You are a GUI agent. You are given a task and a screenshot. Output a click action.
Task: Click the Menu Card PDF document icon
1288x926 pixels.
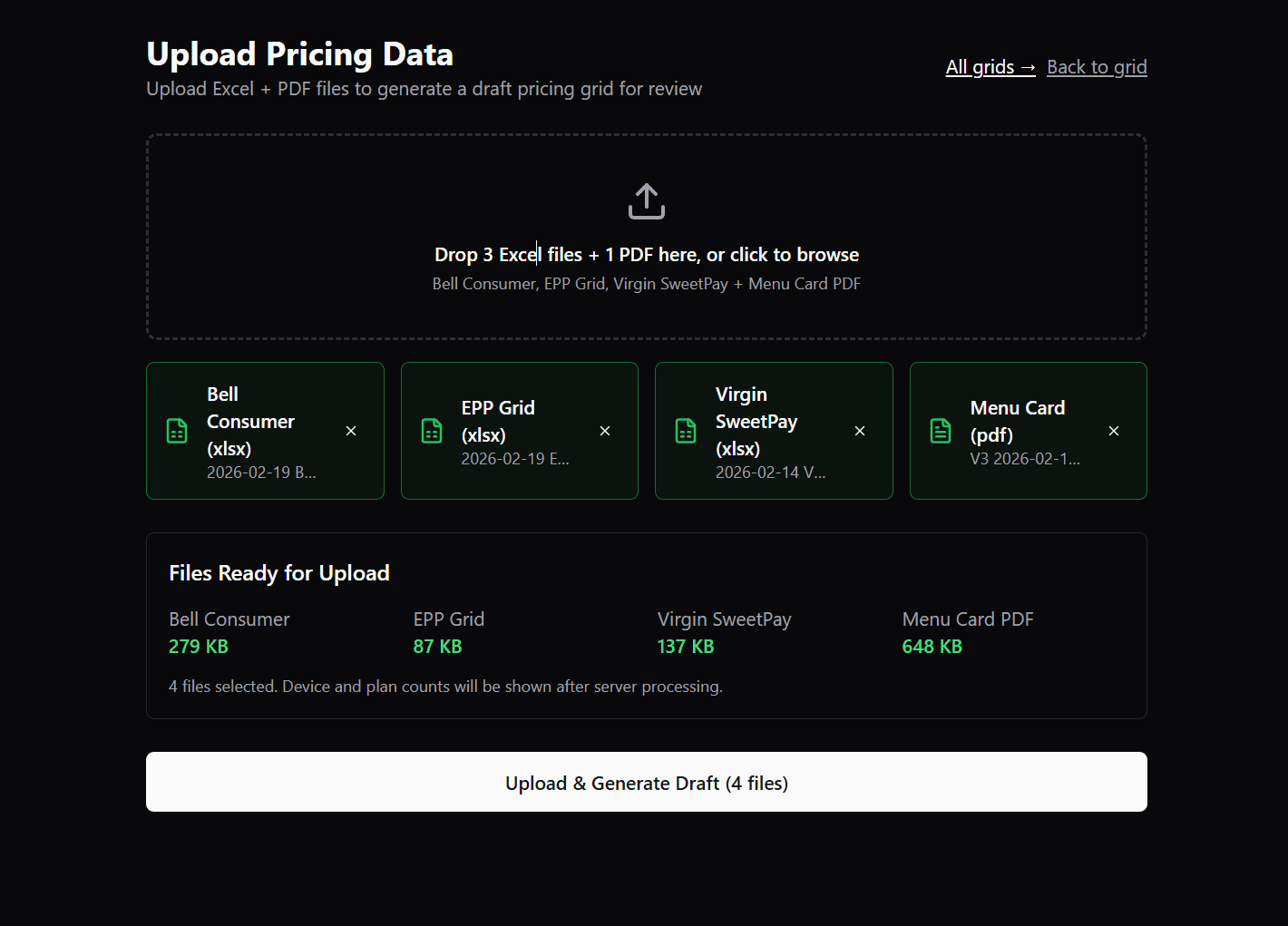[x=941, y=431]
